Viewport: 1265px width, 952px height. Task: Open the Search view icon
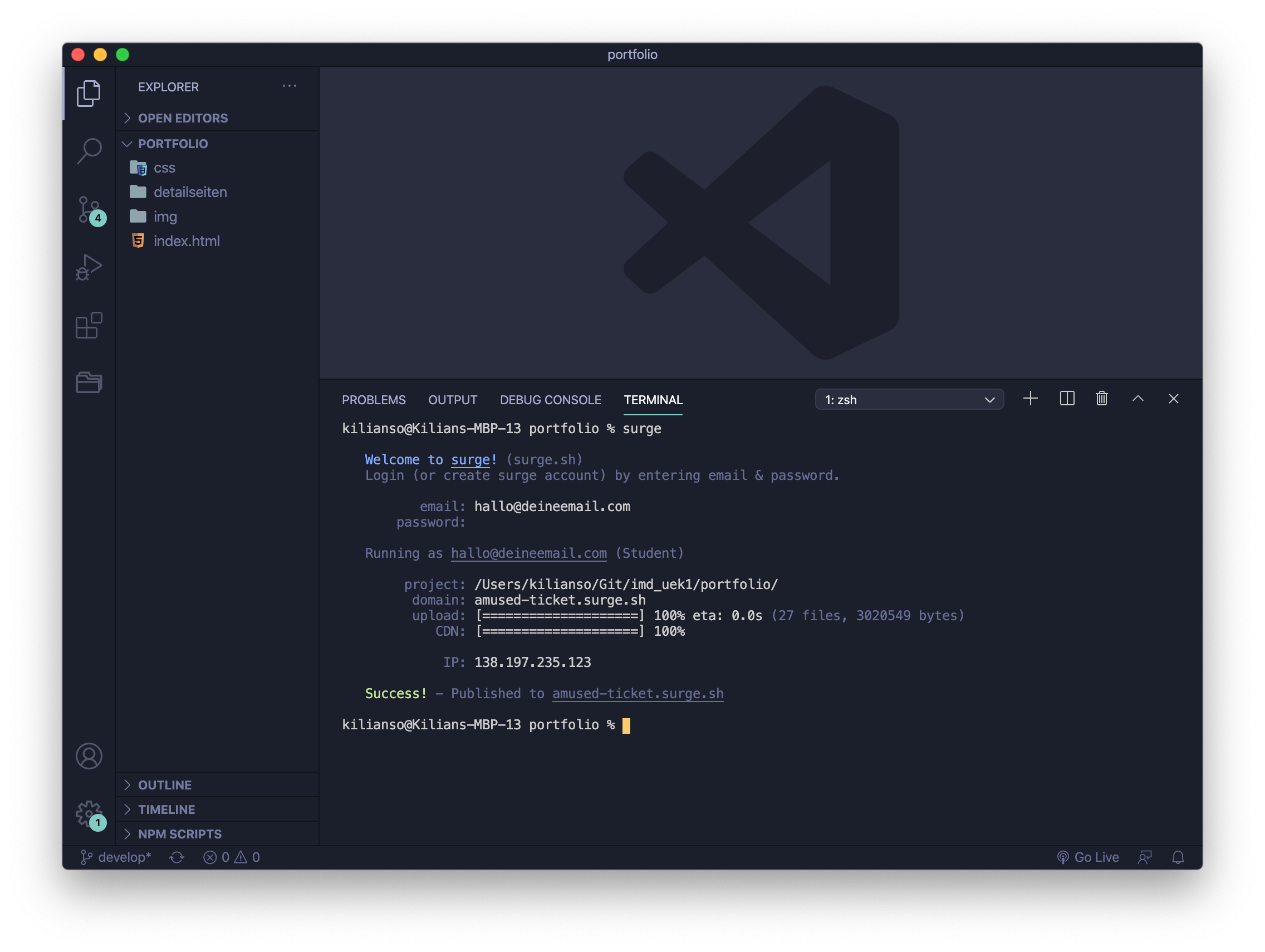click(89, 151)
